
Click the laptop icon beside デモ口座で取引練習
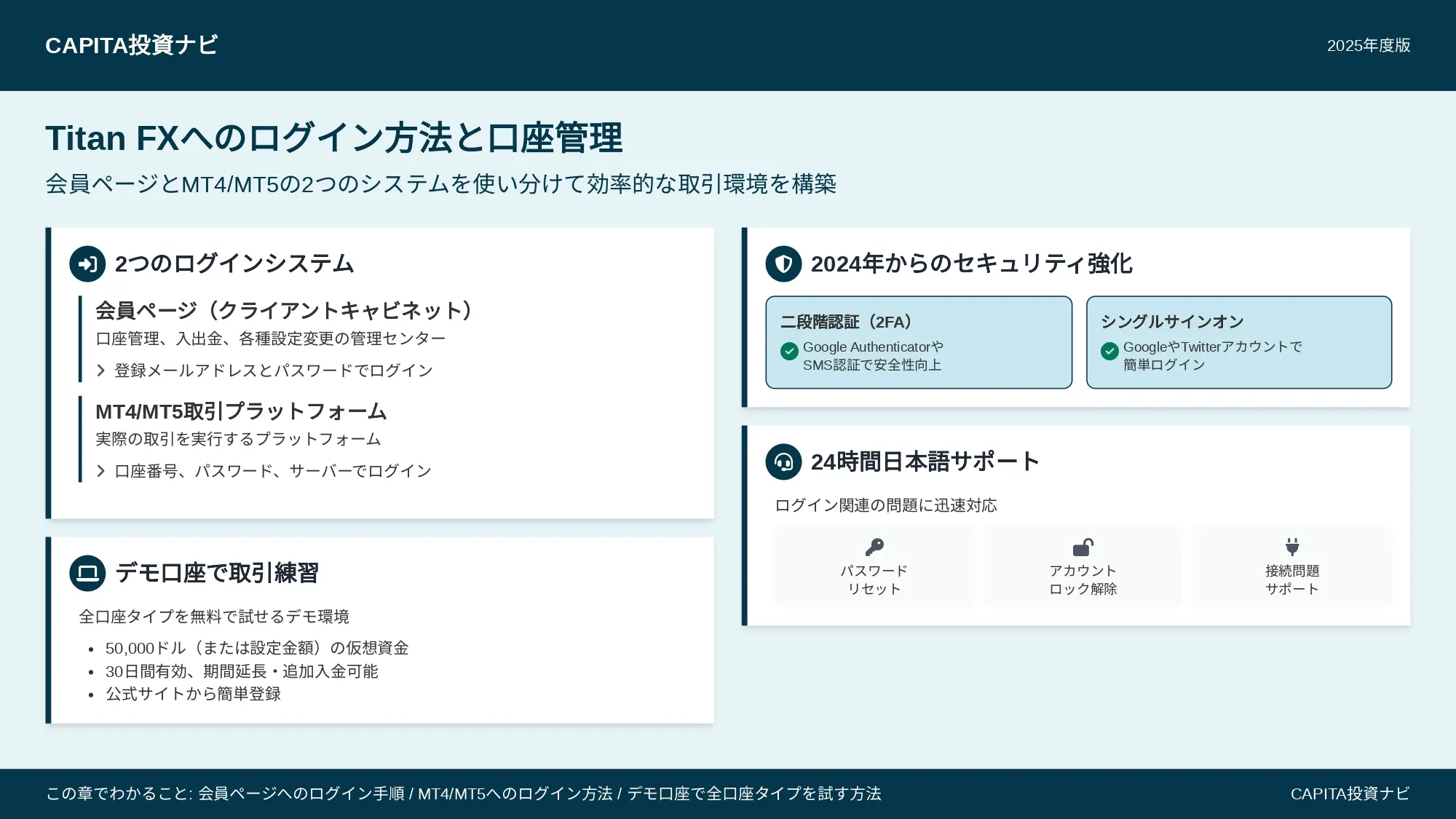coord(87,573)
